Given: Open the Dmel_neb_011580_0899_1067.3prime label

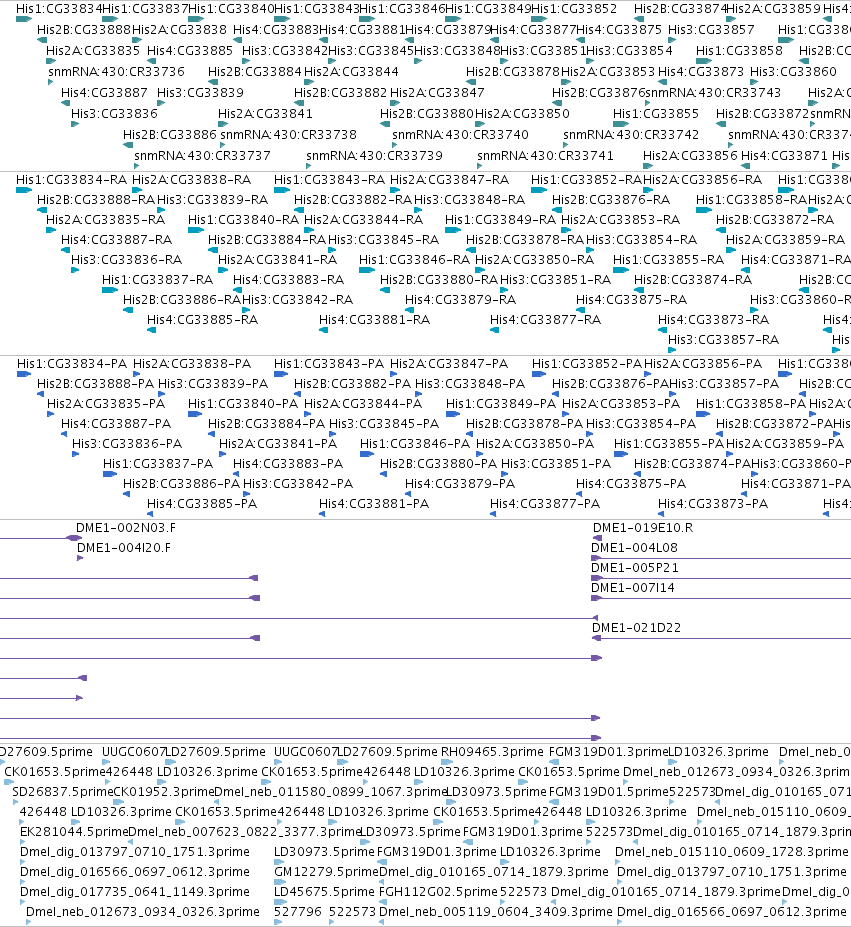Looking at the screenshot, I should tap(331, 792).
